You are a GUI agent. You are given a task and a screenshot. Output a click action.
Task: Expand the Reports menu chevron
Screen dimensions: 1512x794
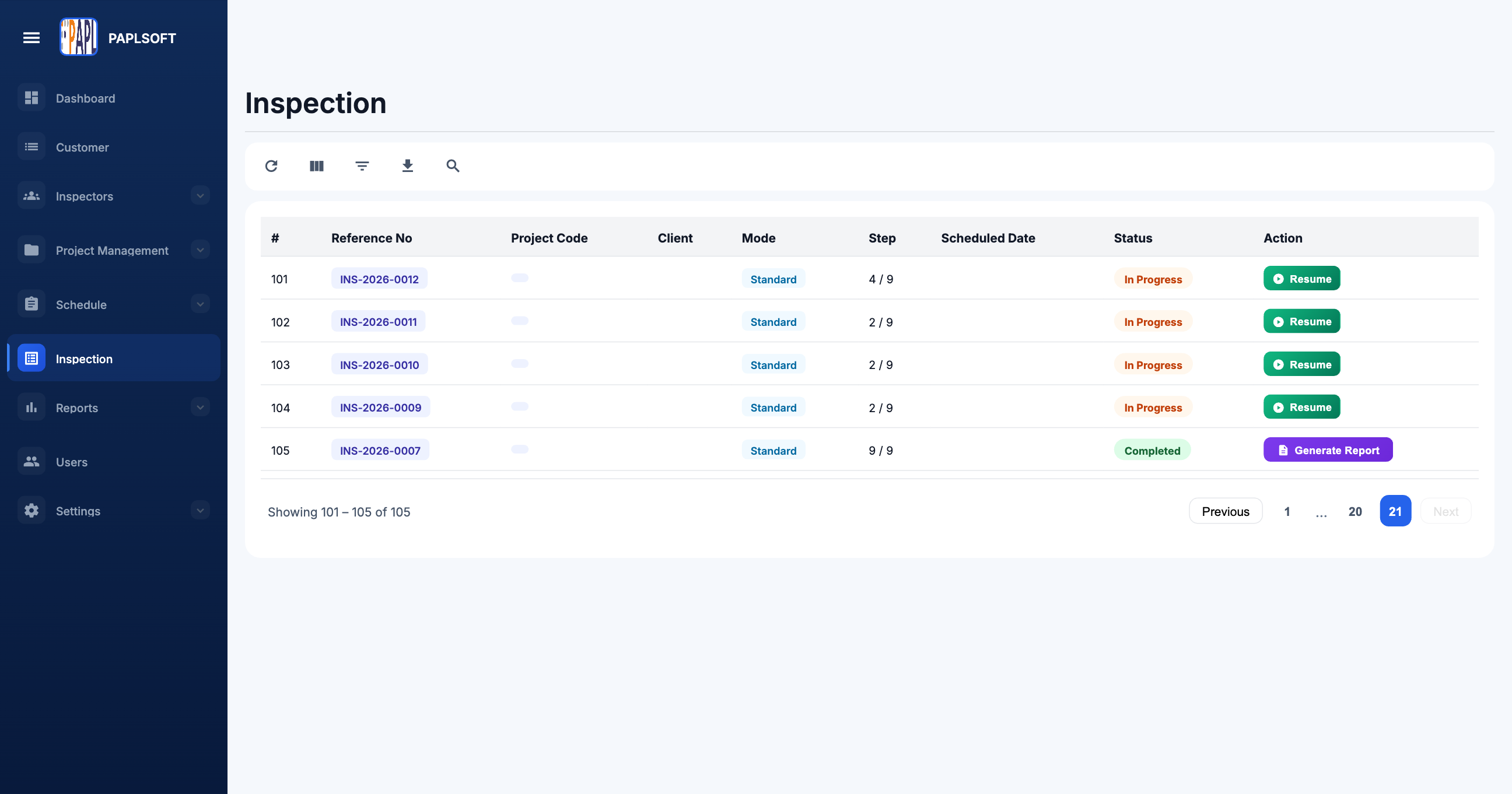point(200,407)
